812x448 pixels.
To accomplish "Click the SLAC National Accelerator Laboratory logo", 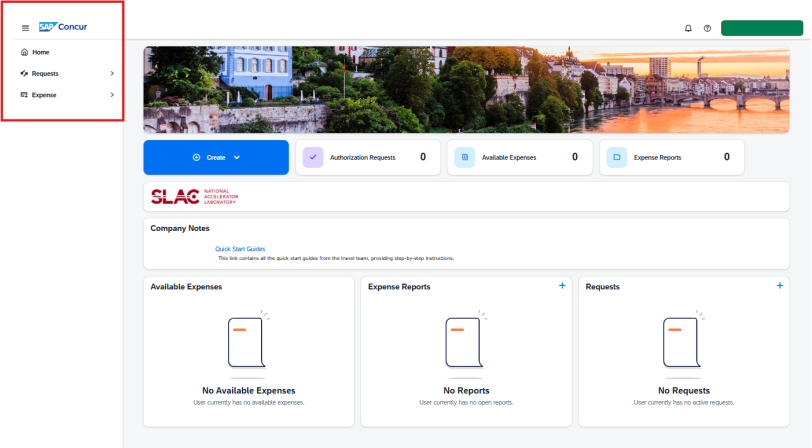I will pos(195,197).
